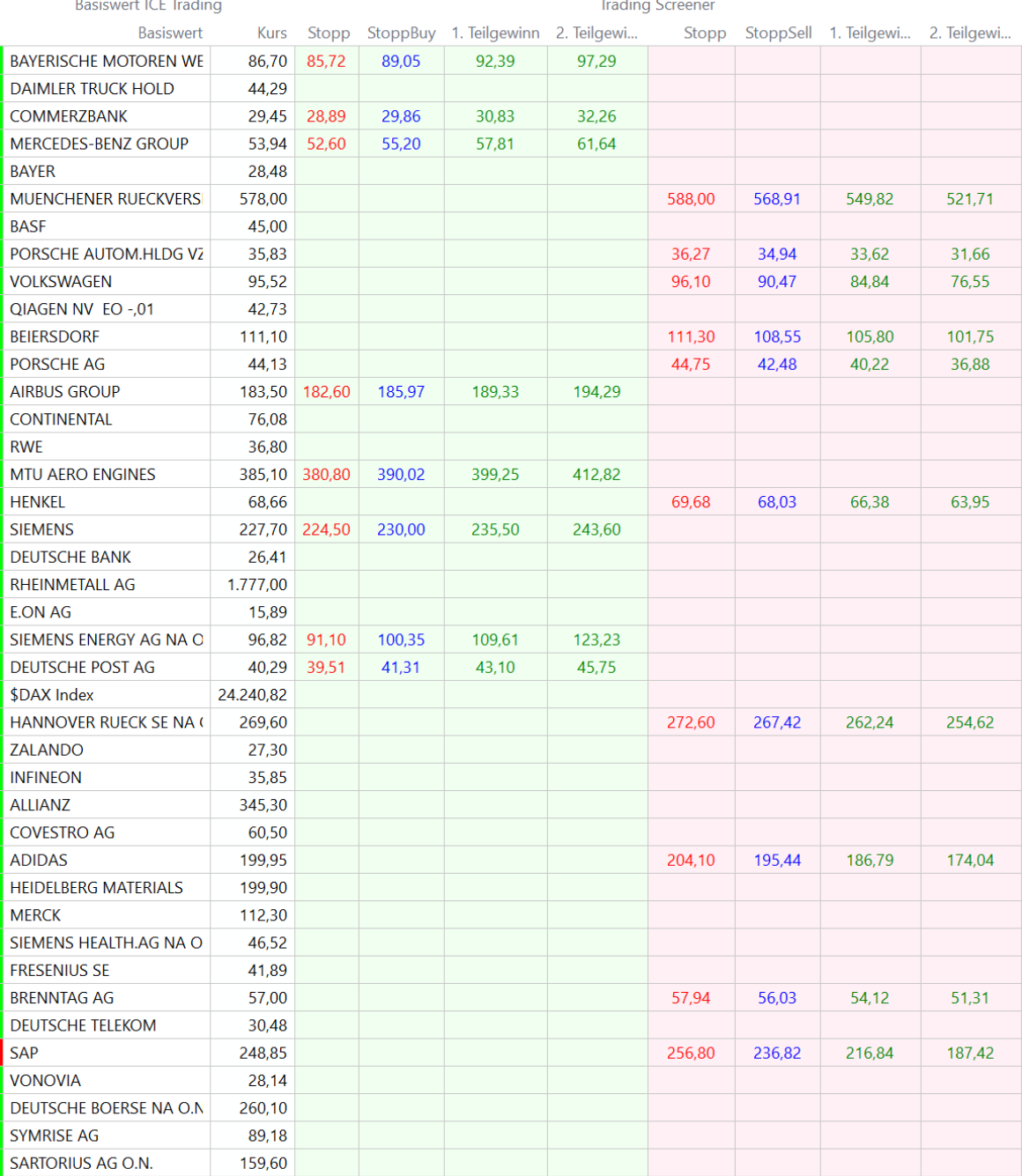Click VOLKSWAGEN StoppSell value 90,47
The width and height of the screenshot is (1022, 1176).
coord(777,281)
